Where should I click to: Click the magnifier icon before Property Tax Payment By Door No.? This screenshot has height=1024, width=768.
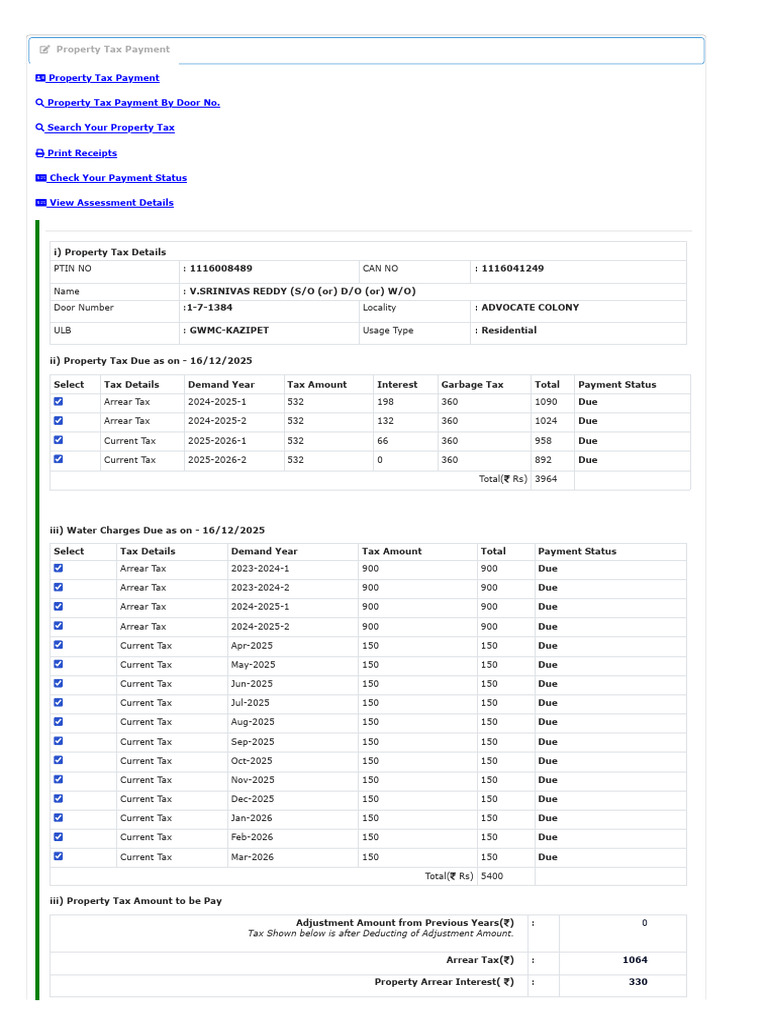(x=40, y=103)
